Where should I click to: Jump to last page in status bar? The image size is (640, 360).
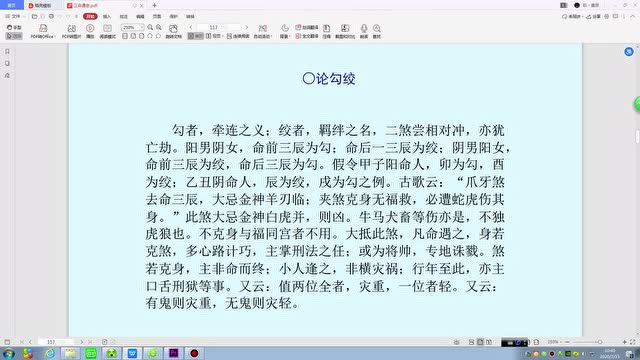pyautogui.click(x=90, y=342)
